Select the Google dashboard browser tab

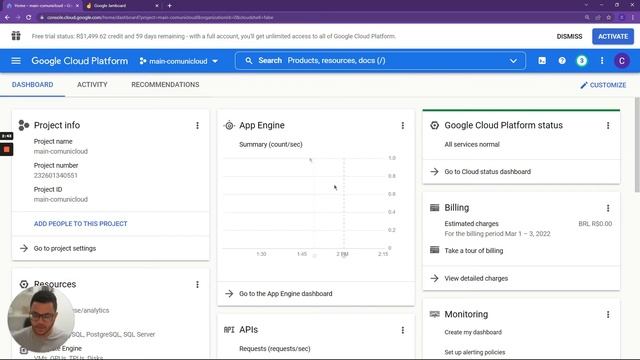(122, 6)
